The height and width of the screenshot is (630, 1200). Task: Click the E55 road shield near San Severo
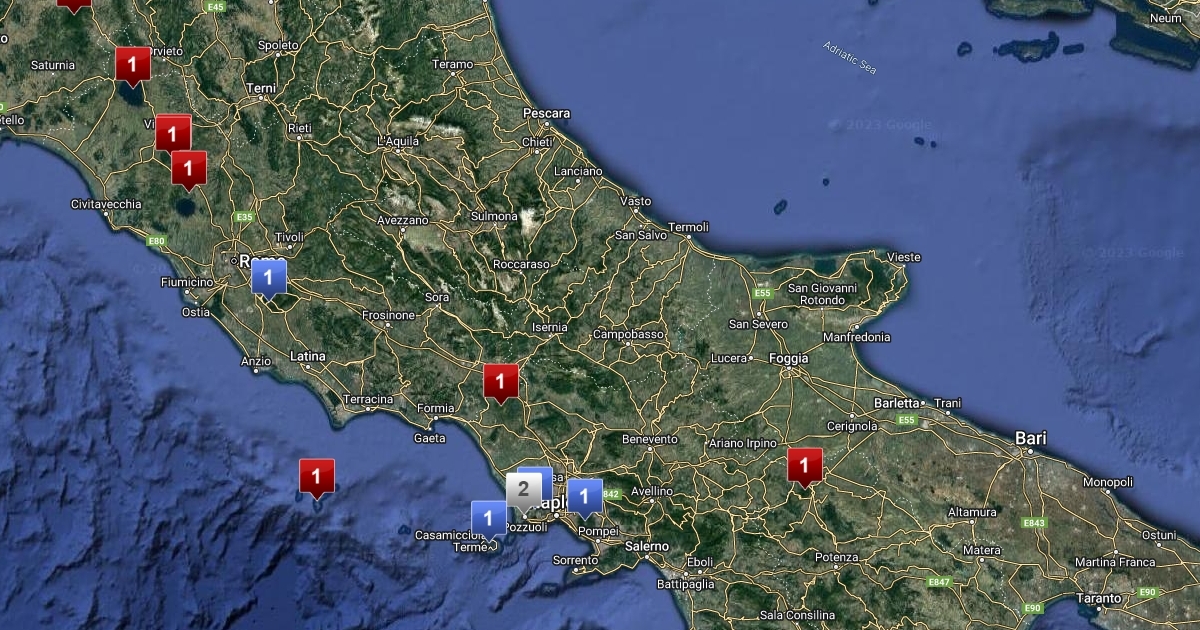(x=764, y=293)
